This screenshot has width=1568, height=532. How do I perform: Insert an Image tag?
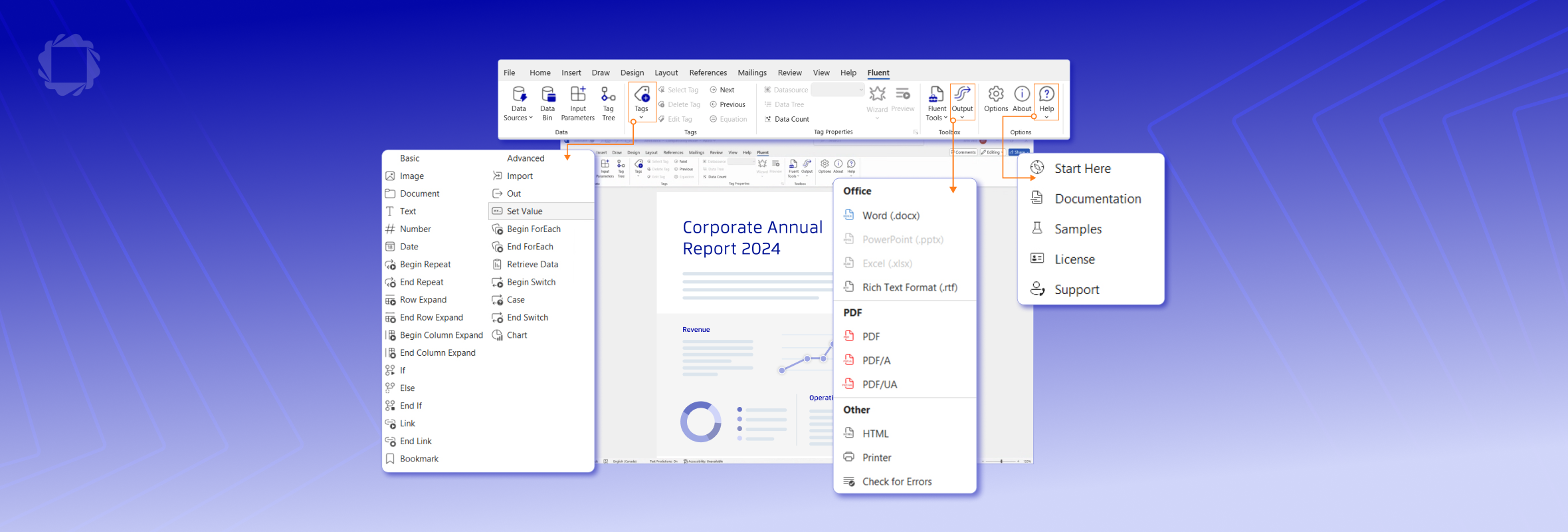(405, 176)
